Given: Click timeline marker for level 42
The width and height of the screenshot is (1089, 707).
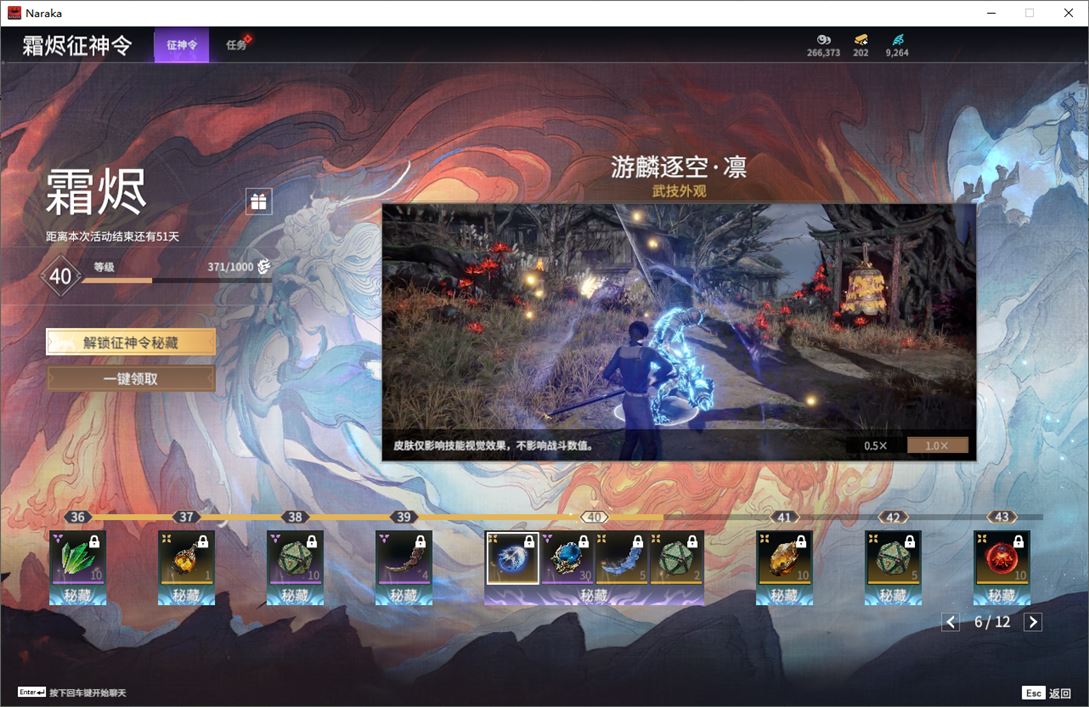Looking at the screenshot, I should coord(893,517).
